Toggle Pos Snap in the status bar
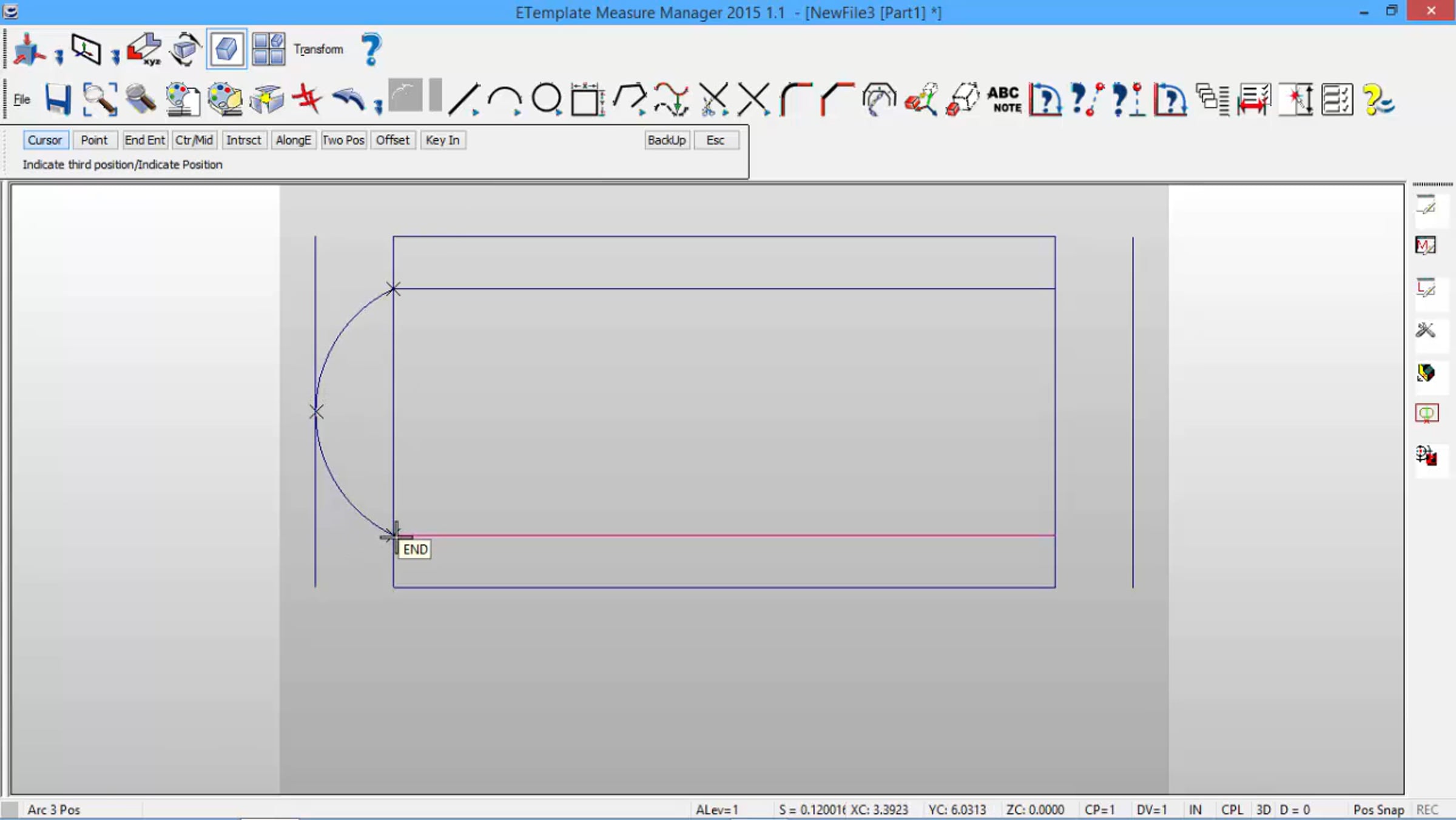This screenshot has height=820, width=1456. click(x=1378, y=810)
